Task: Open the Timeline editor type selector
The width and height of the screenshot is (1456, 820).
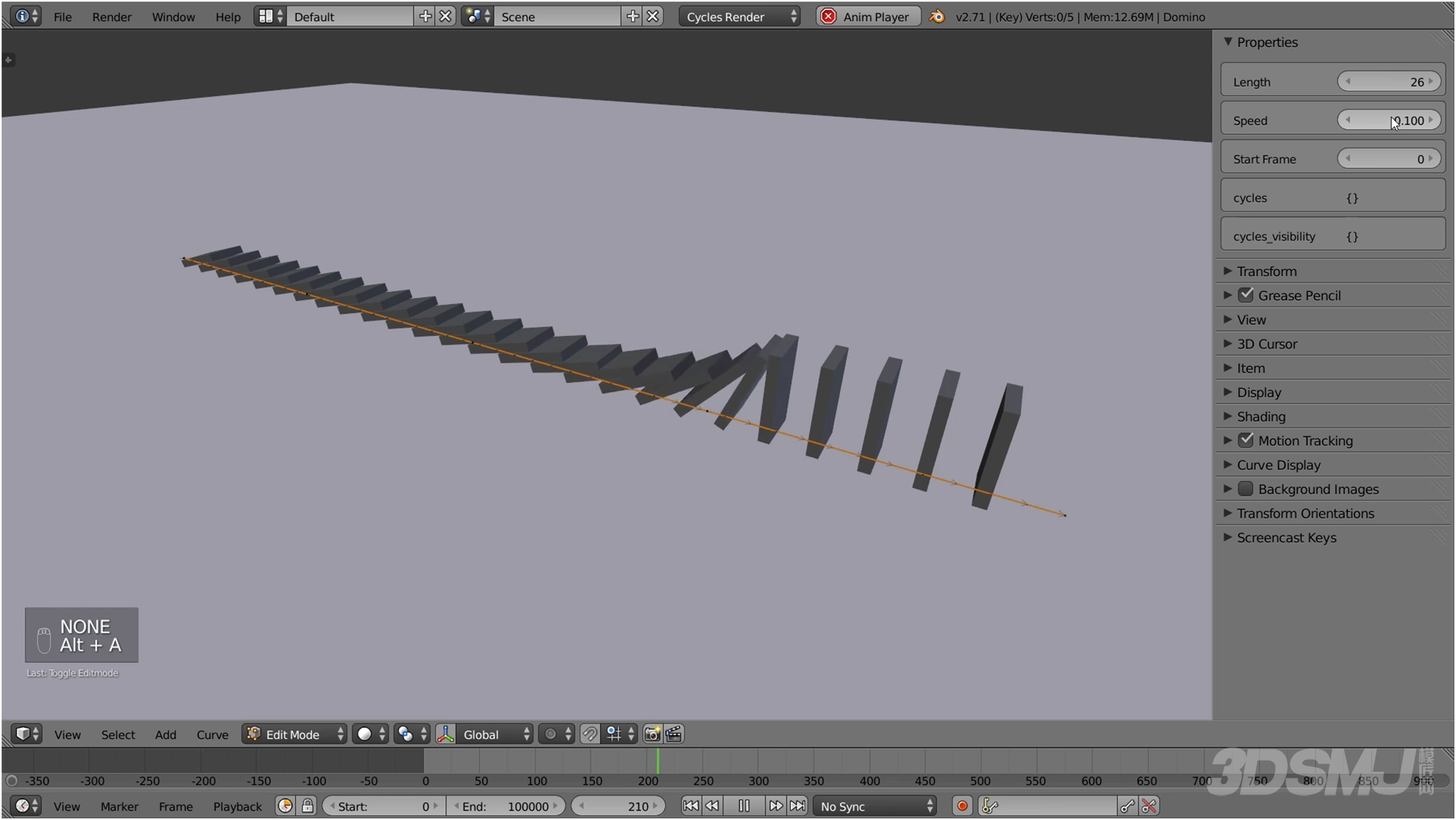Action: point(26,806)
